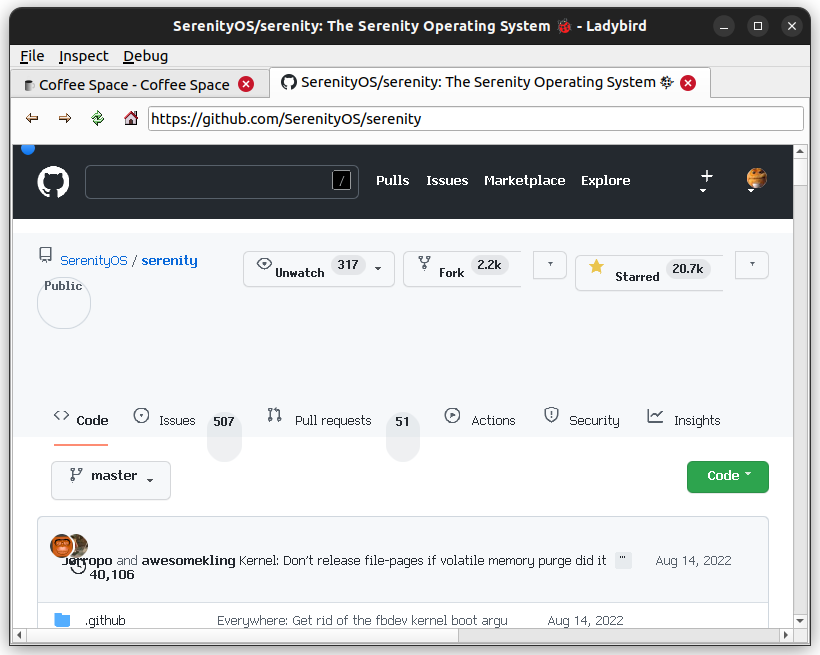This screenshot has height=655, width=820.
Task: Expand the star lists dropdown arrow
Action: pyautogui.click(x=751, y=265)
